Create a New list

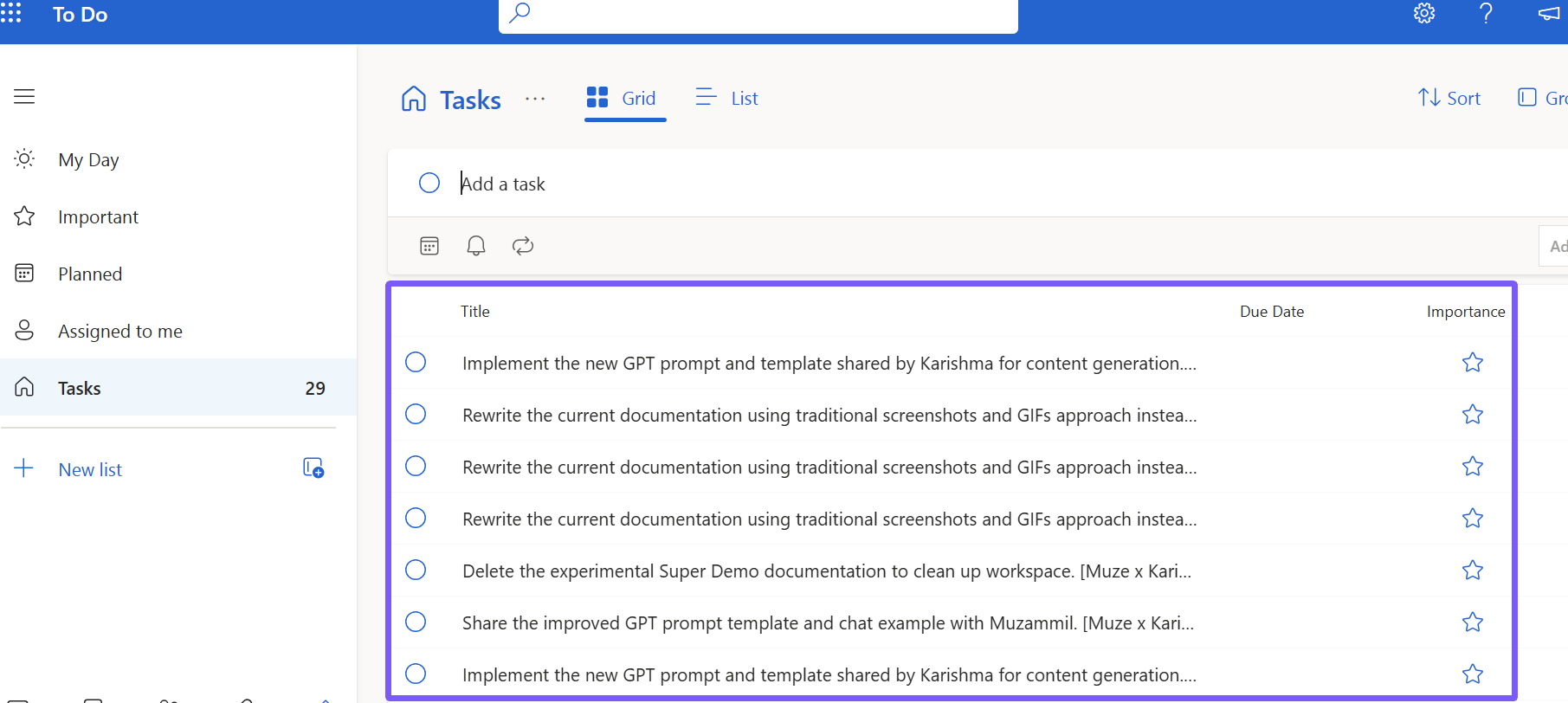[x=89, y=468]
